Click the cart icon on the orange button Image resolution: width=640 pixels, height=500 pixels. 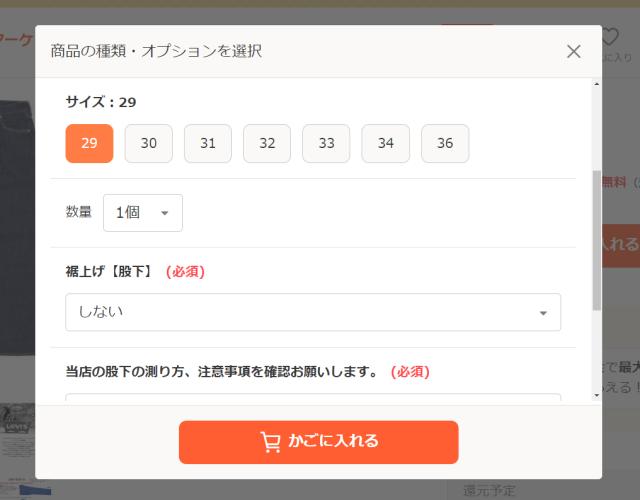coord(270,441)
